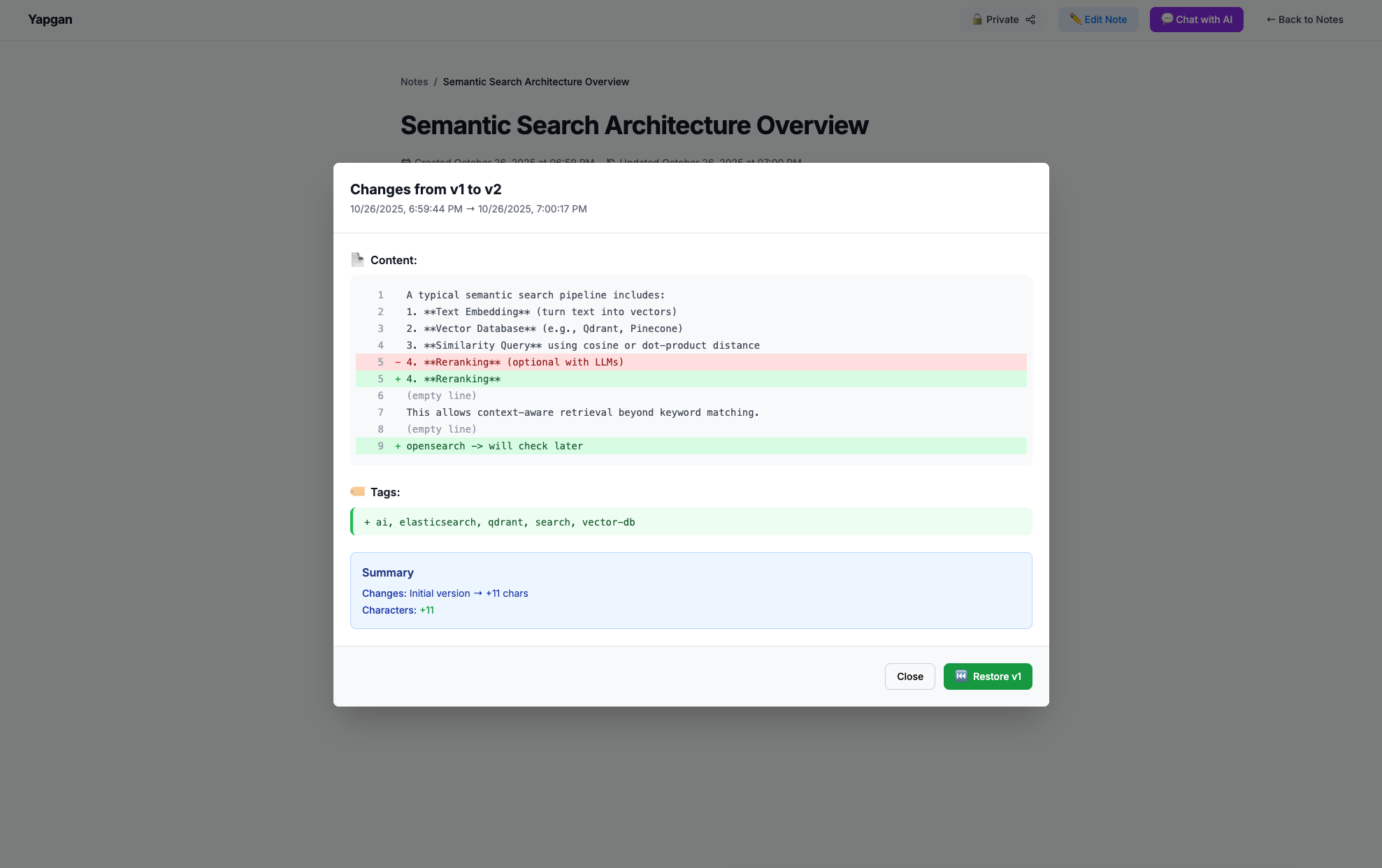Click the document icon beside Content

coord(357,260)
